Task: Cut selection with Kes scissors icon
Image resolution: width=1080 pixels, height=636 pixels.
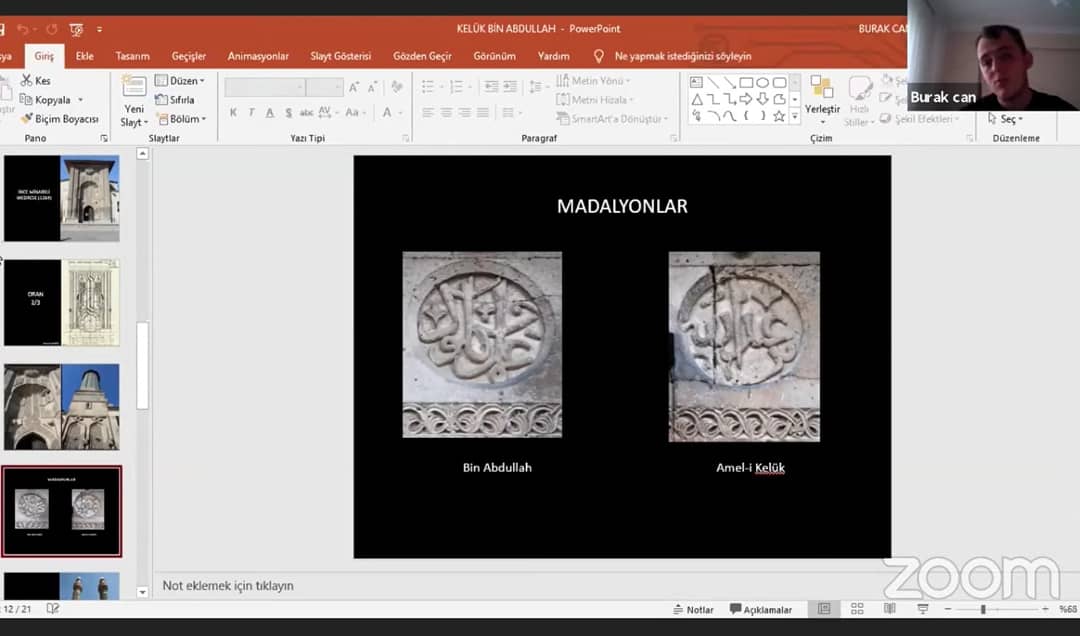Action: pyautogui.click(x=27, y=81)
